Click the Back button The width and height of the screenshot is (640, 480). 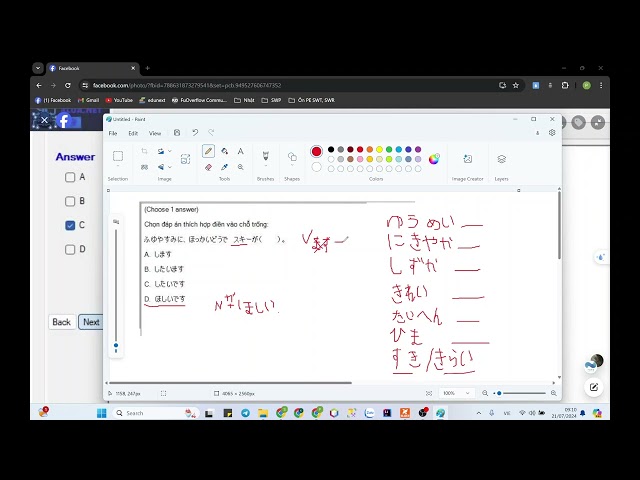[62, 322]
